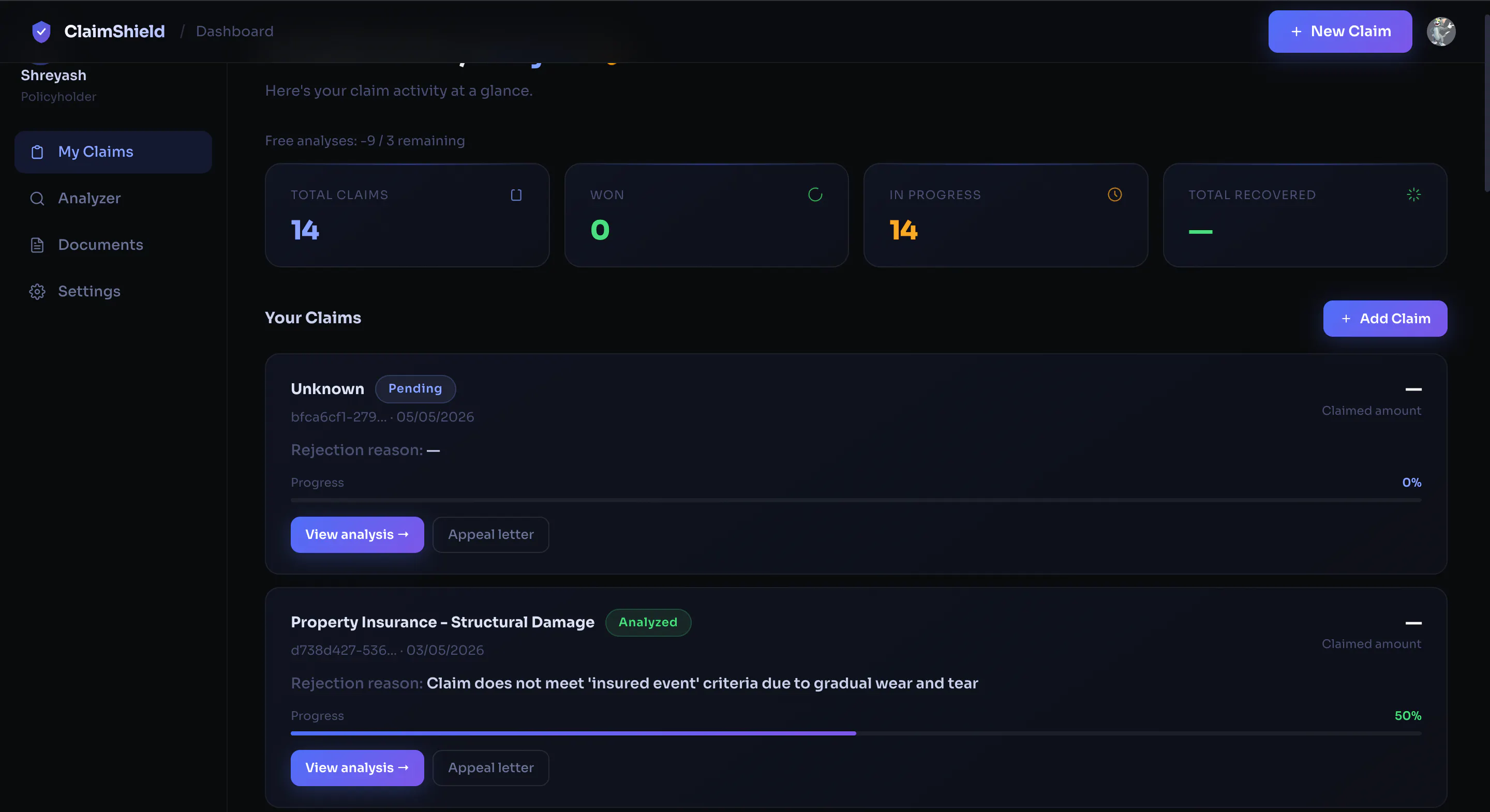Open Appeal letter for Property Insurance claim
The width and height of the screenshot is (1490, 812).
[x=490, y=768]
